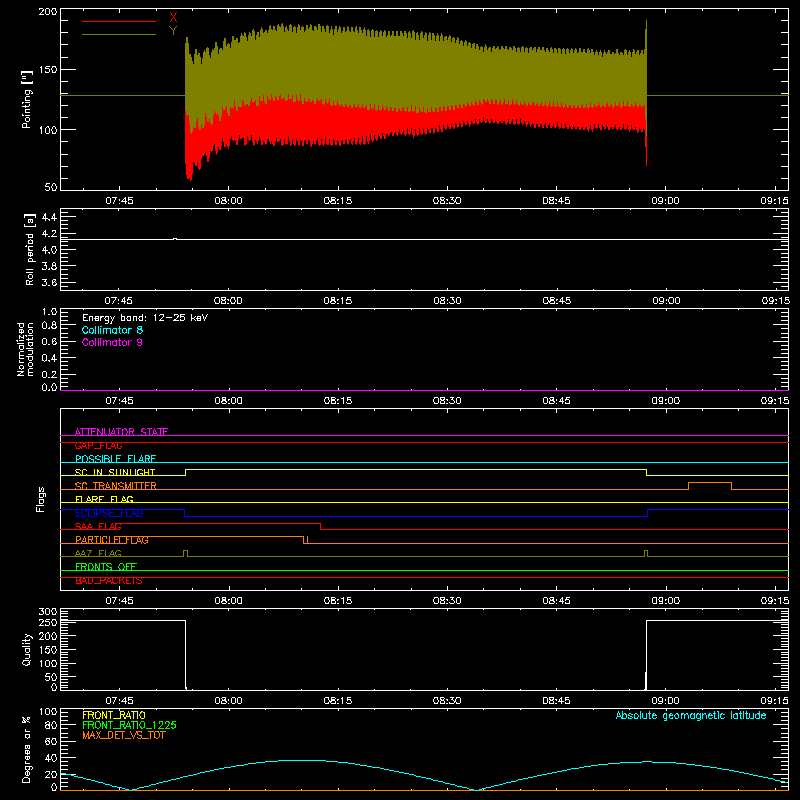
Task: Click the 08:30 tick label under Flags plot
Action: 447,601
